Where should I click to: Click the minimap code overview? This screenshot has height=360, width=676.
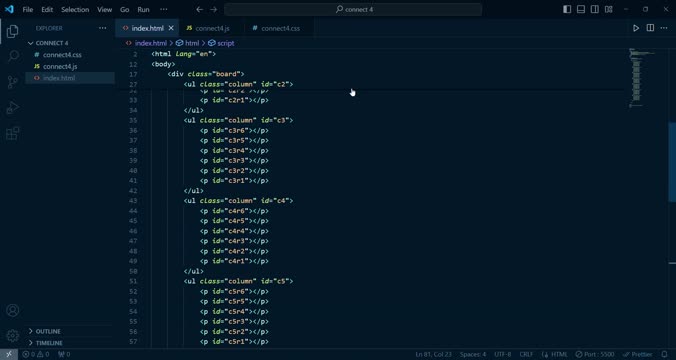[642, 78]
